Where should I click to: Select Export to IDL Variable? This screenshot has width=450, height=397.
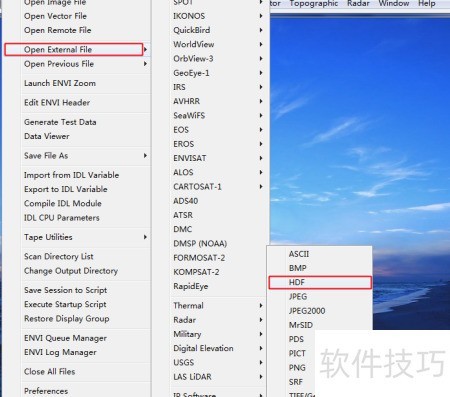tap(66, 189)
